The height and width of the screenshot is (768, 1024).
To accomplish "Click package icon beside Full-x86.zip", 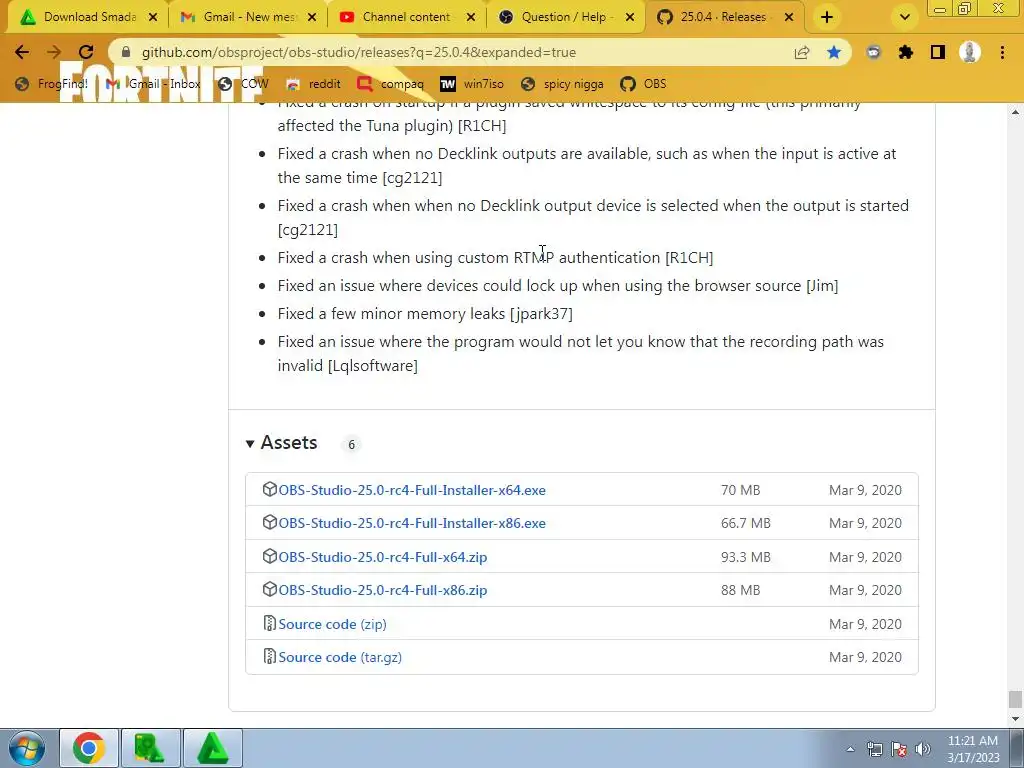I will (269, 589).
